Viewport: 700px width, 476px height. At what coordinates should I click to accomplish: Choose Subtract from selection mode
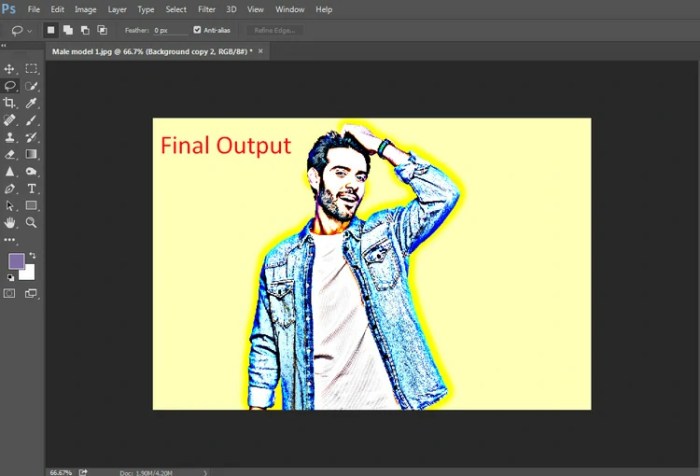tap(85, 30)
